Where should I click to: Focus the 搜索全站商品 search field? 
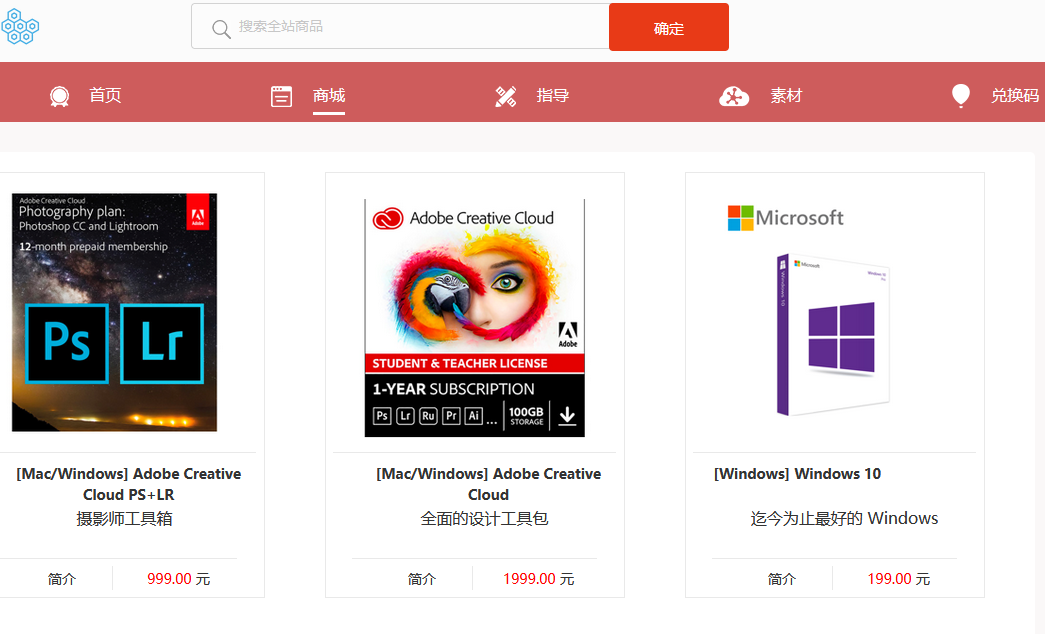400,27
